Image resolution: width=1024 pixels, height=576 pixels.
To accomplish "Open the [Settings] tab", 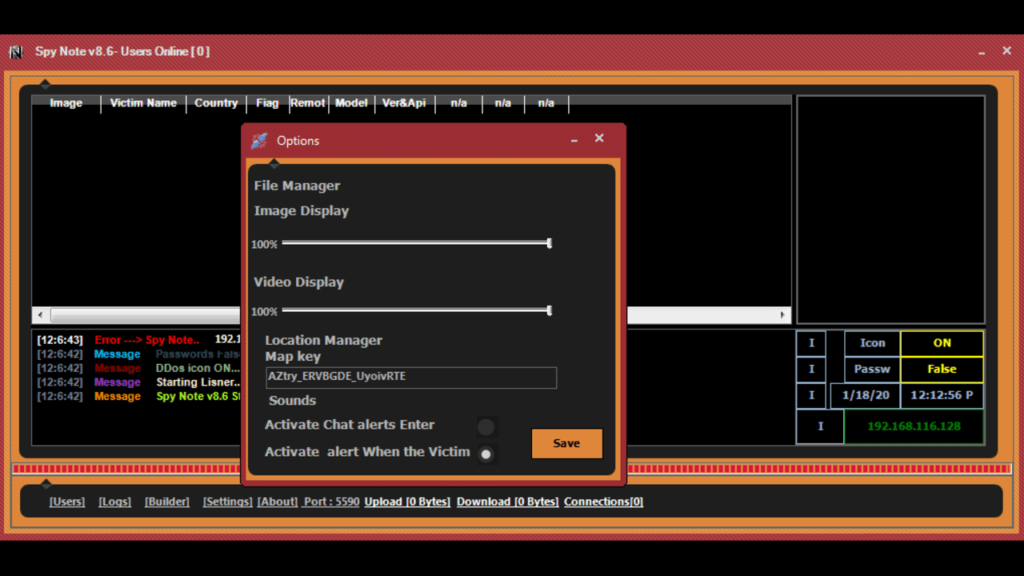I will [x=227, y=502].
